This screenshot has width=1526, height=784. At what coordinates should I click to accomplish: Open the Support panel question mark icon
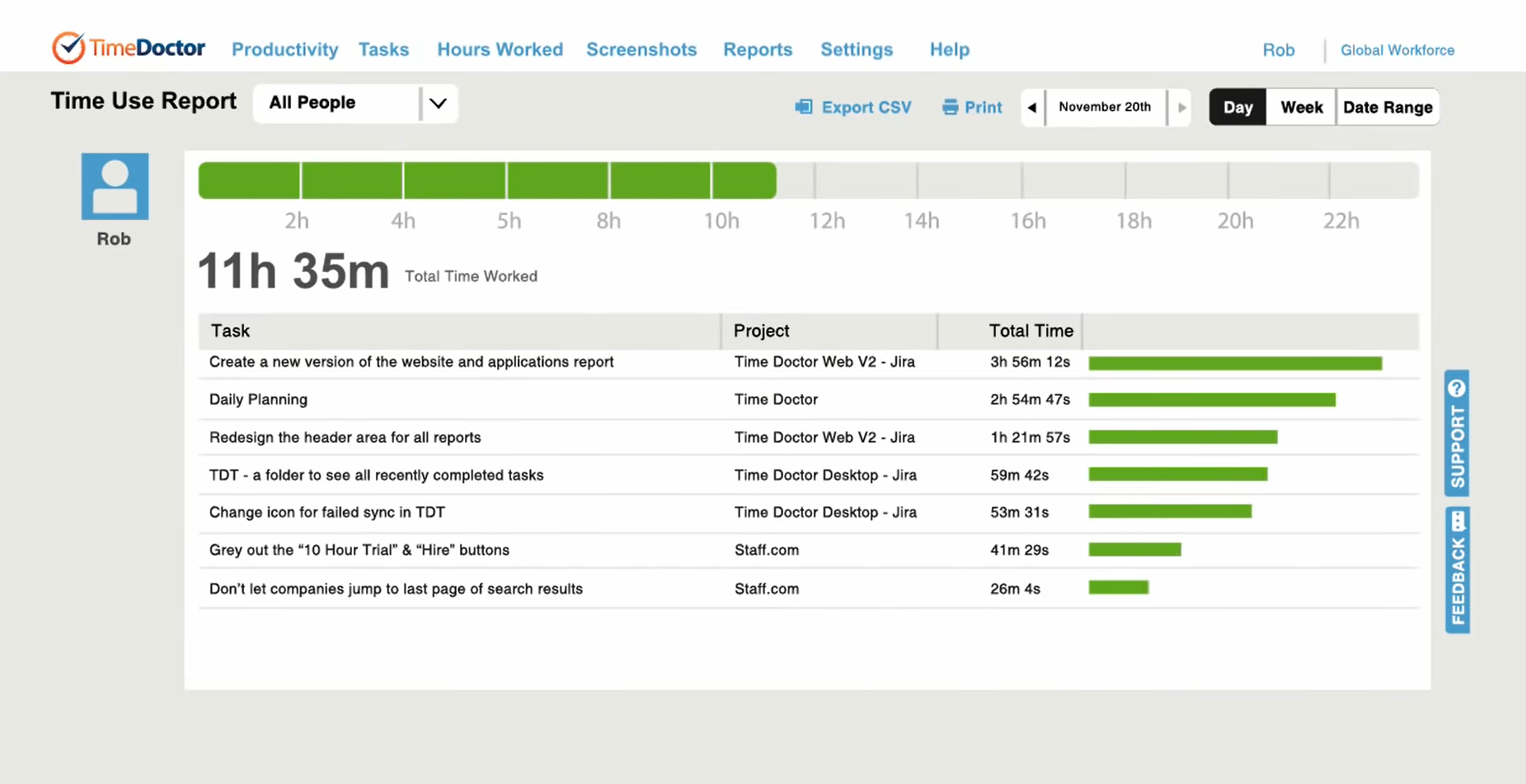pos(1457,386)
